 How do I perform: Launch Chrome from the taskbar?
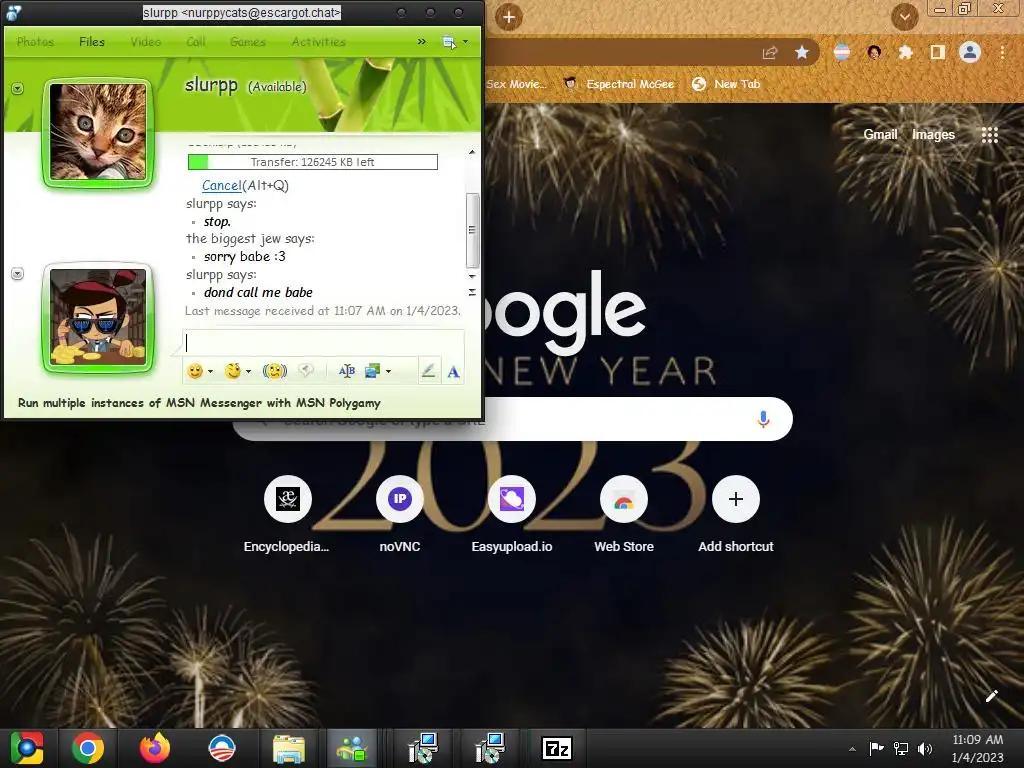(88, 748)
